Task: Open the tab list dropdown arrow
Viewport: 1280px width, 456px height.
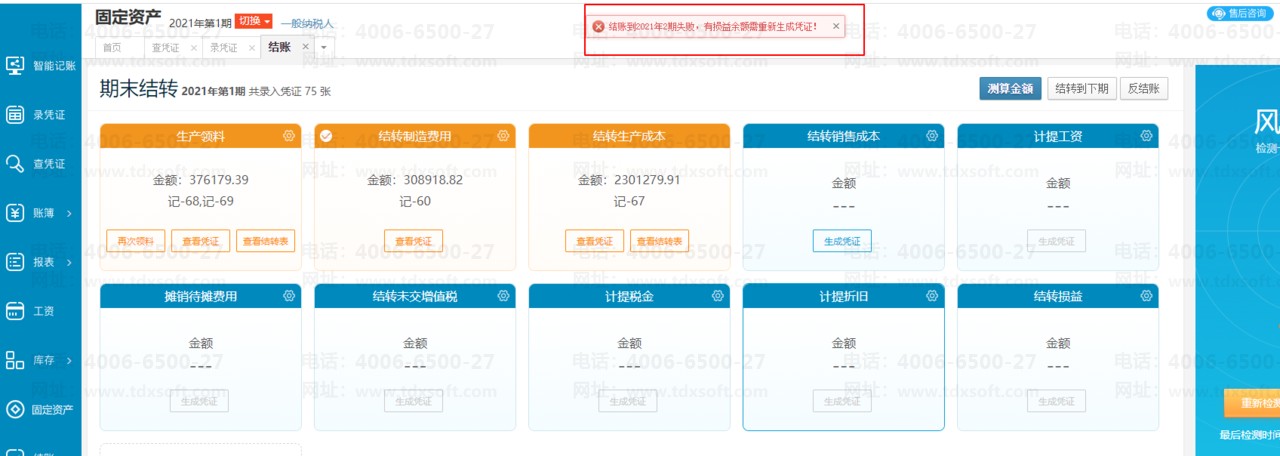Action: (x=324, y=48)
